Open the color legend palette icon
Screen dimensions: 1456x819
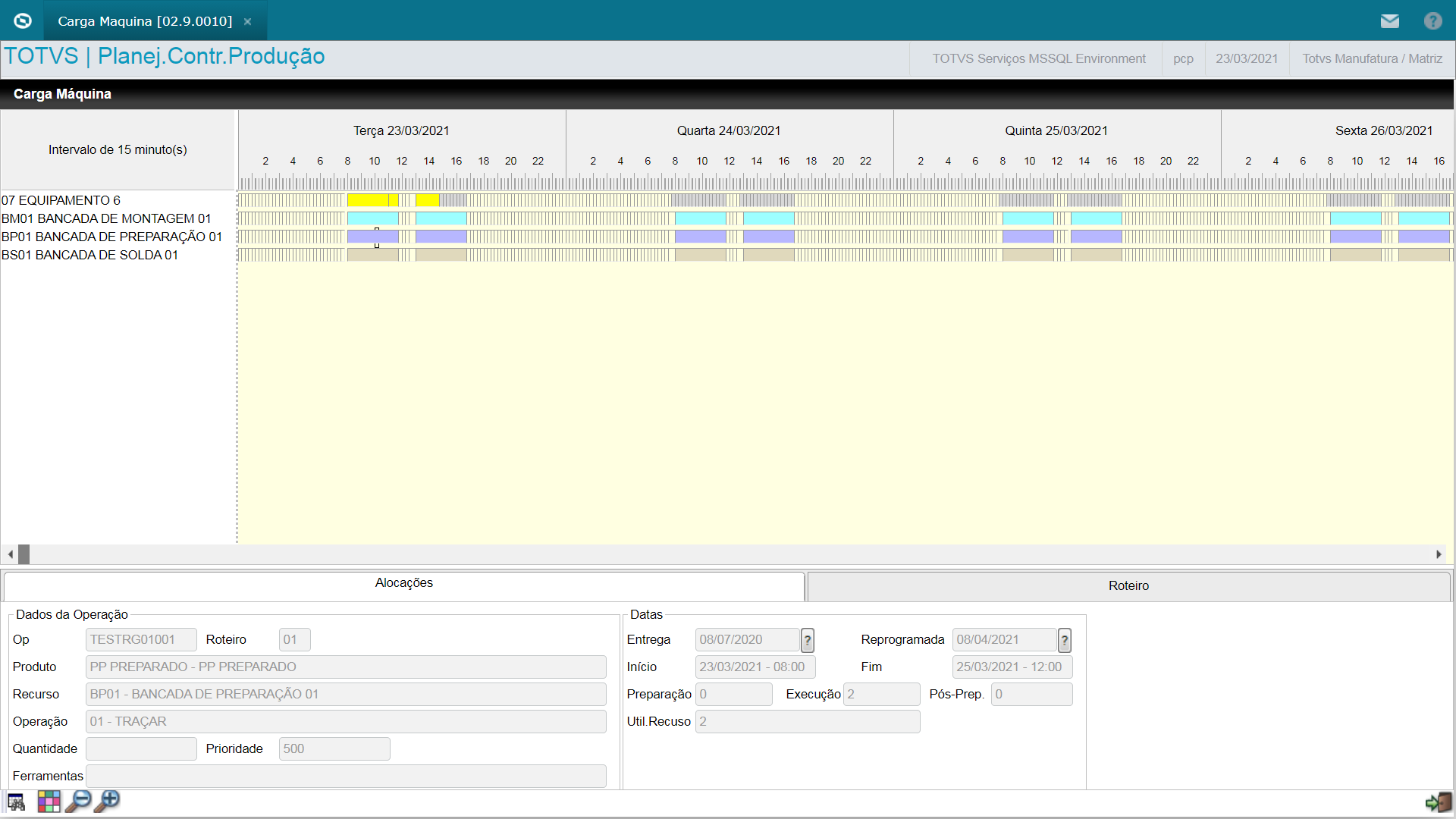49,802
